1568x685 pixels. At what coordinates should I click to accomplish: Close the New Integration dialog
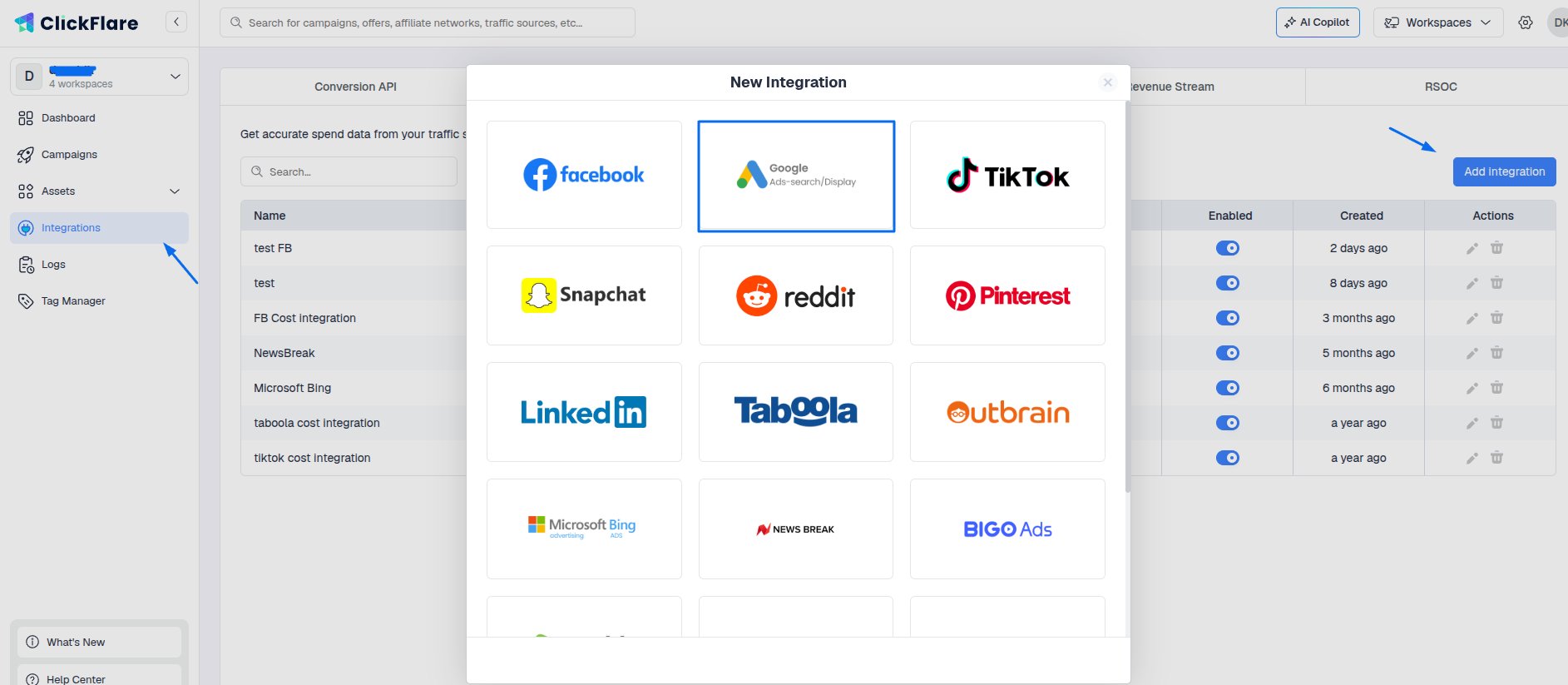pos(1107,82)
